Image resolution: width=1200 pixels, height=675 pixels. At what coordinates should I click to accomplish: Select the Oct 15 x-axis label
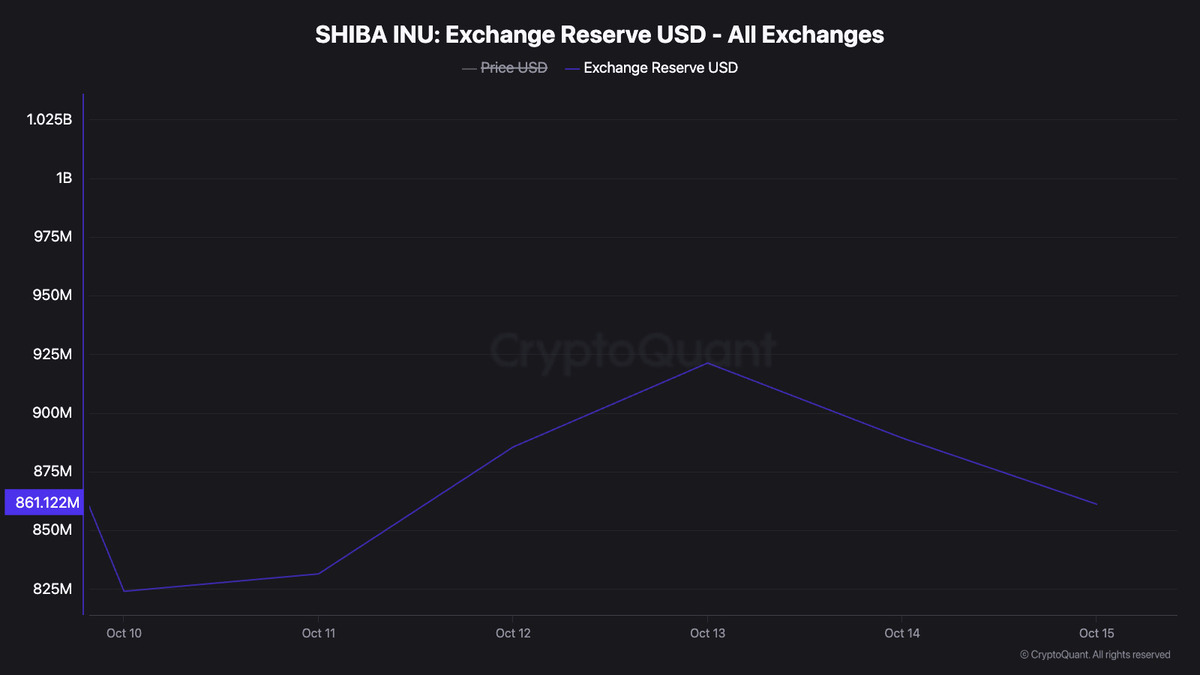[x=1096, y=633]
